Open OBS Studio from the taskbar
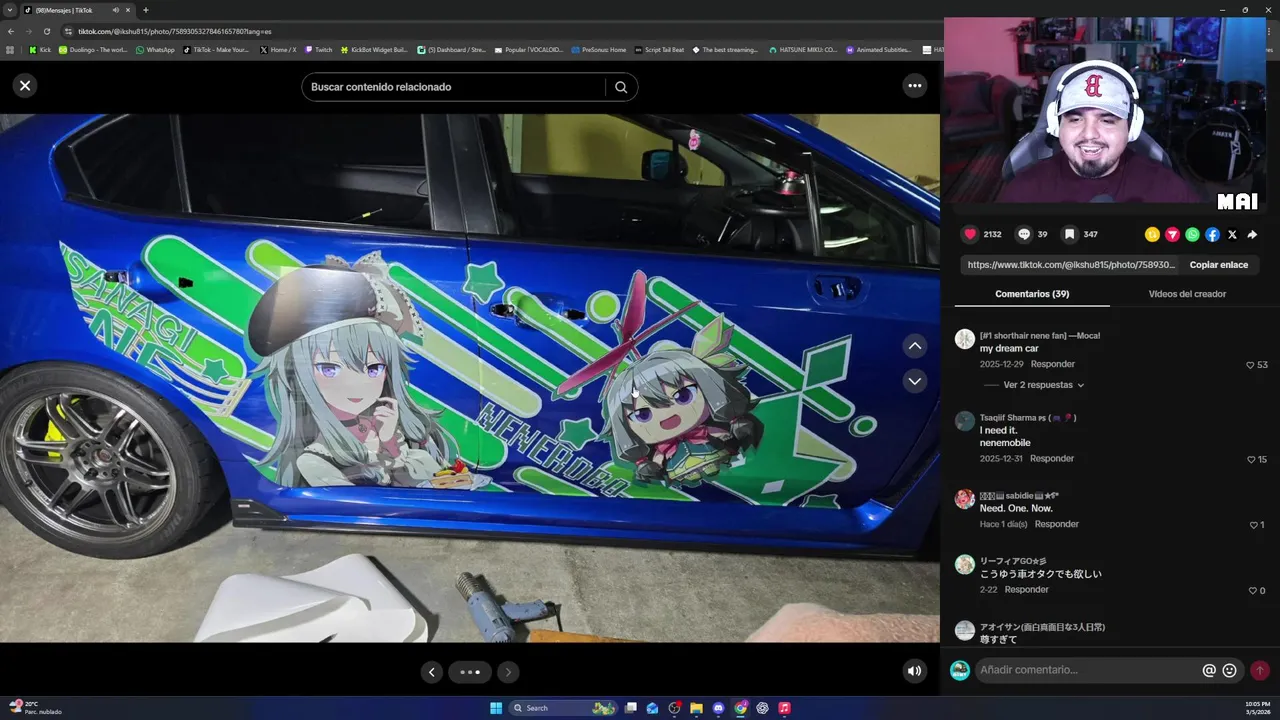 point(674,708)
